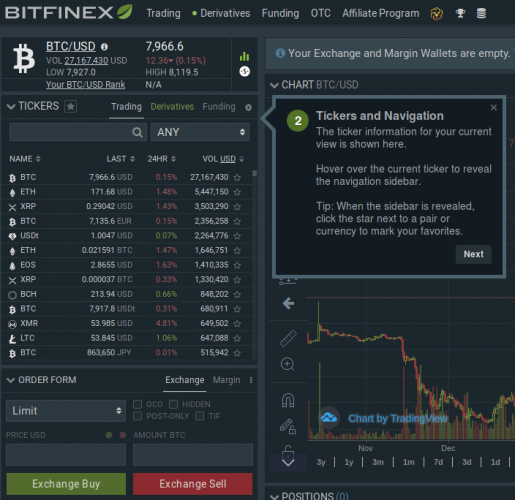Sort tickers by VOL USD column
This screenshot has height=500, width=515.
pos(223,159)
